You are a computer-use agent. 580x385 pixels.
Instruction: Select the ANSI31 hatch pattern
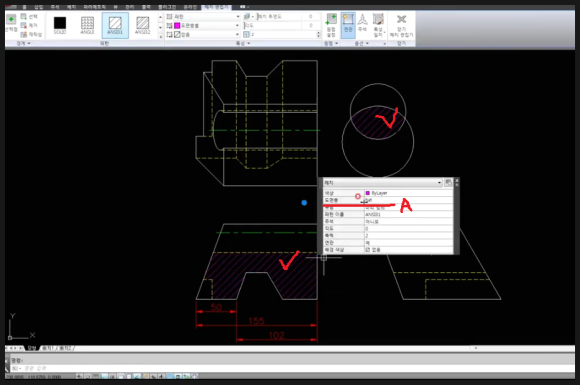tap(115, 25)
